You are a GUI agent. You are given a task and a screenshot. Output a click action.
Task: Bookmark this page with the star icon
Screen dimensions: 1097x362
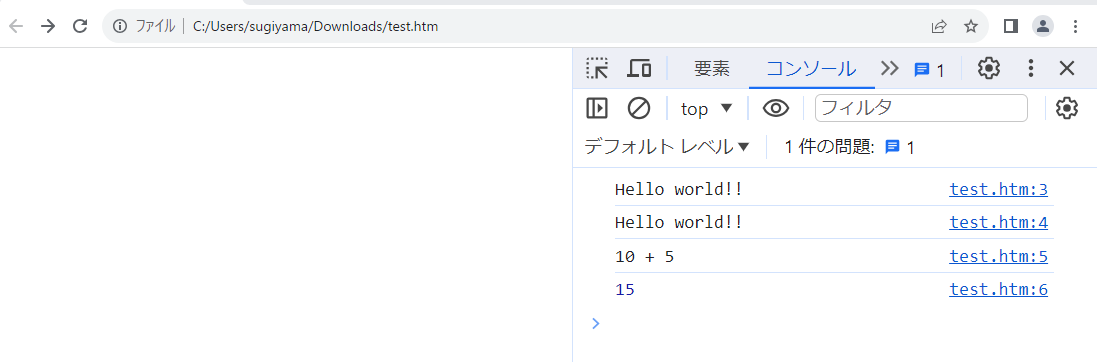coord(970,27)
